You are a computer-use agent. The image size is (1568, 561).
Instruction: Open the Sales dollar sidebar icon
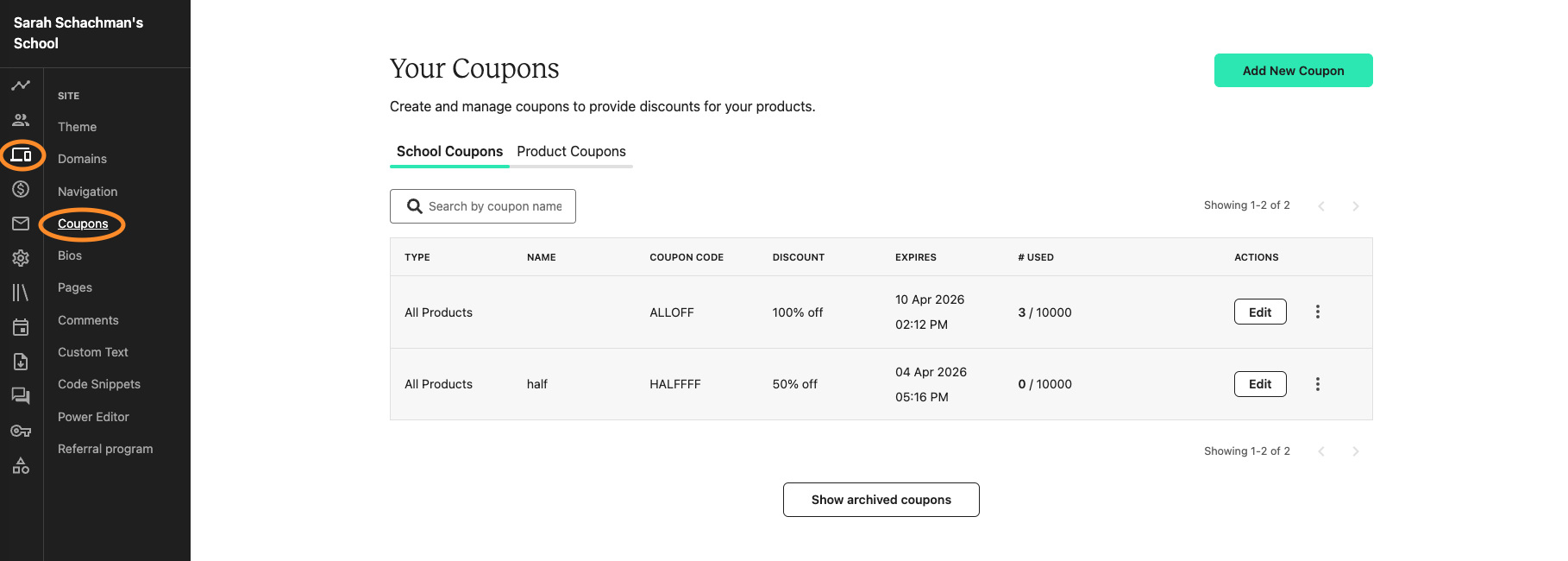(x=21, y=189)
